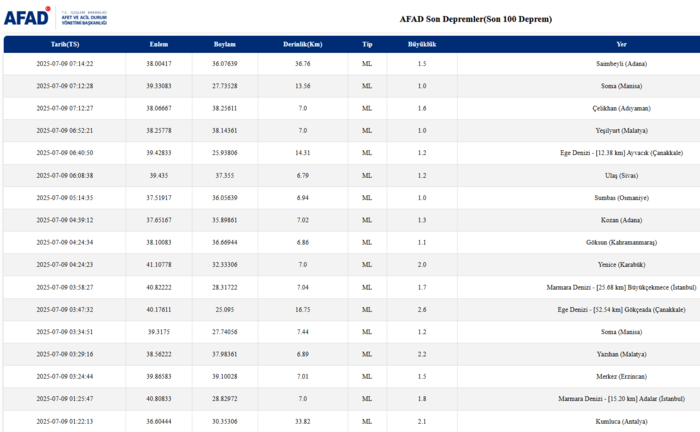Select the Yenice (Karabük) location cell
Image resolution: width=700 pixels, height=432 pixels.
[621, 264]
